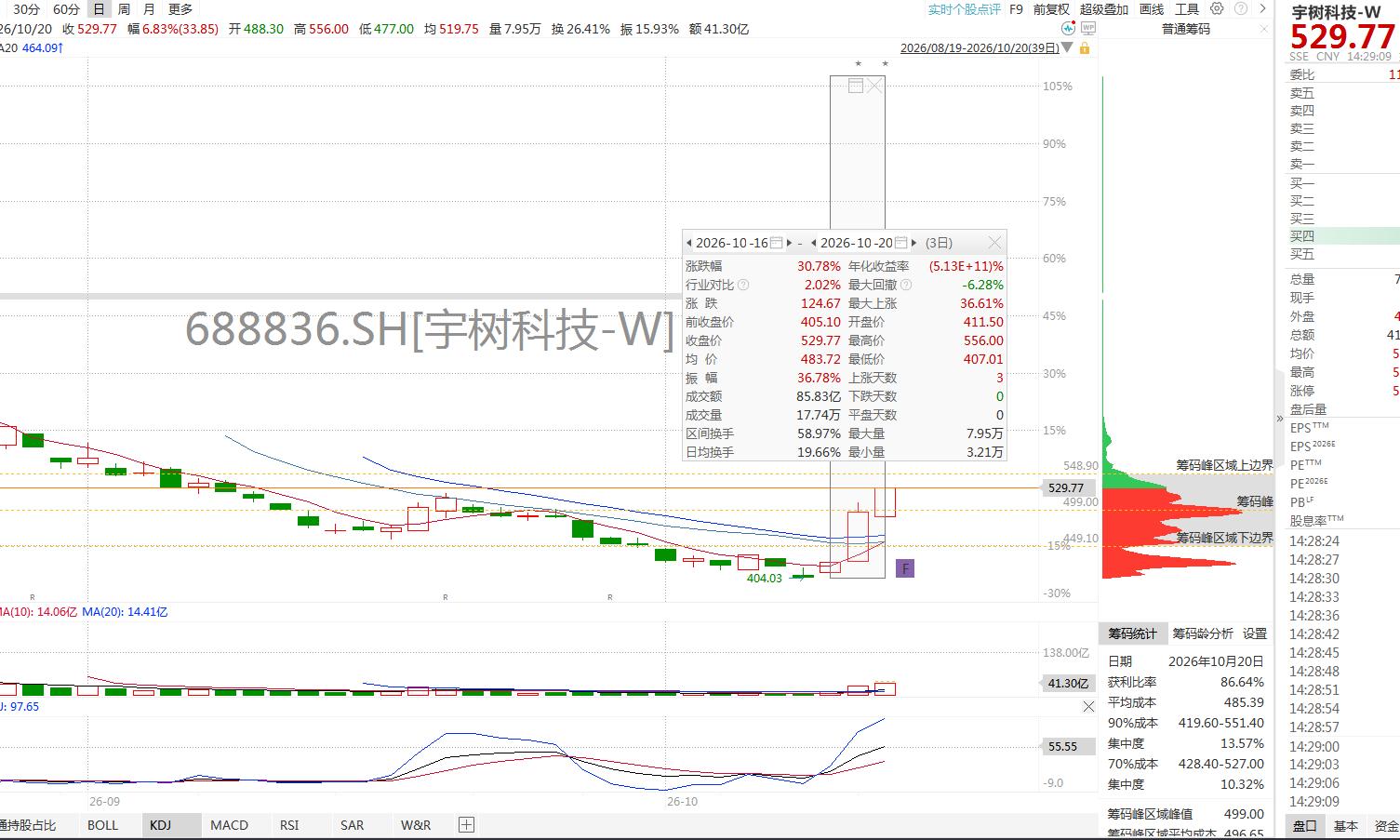Switch to 基本 tab in quote panel
1400x840 pixels.
1345,825
